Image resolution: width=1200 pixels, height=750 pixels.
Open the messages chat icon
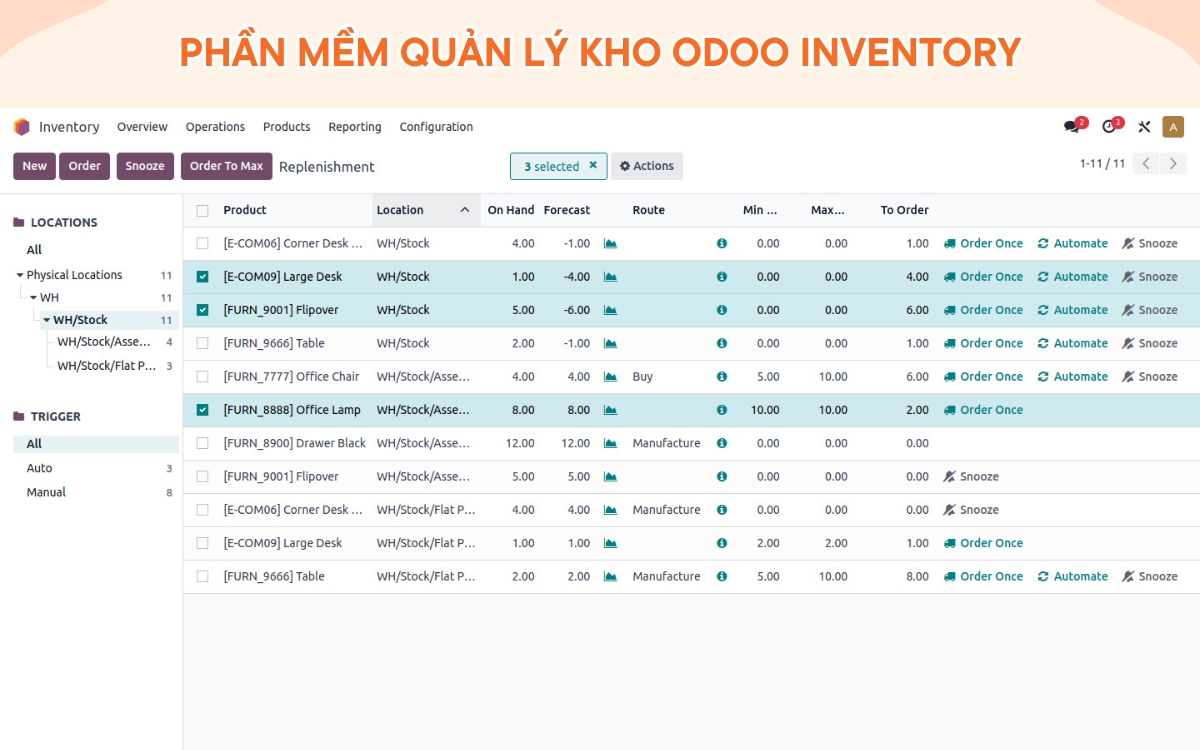1074,126
